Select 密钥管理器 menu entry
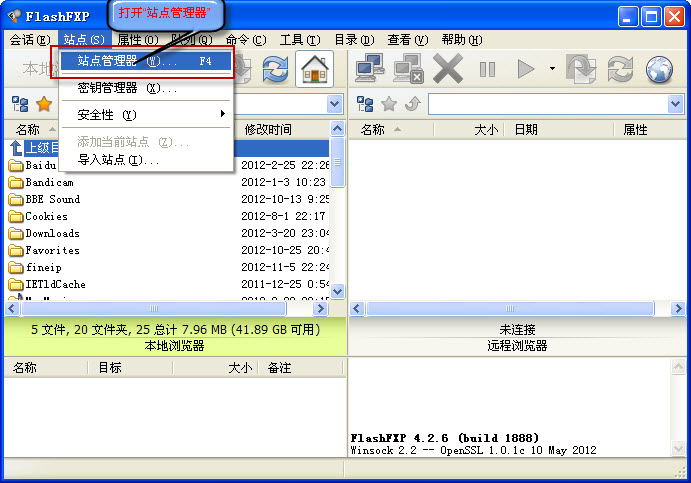 click(127, 88)
